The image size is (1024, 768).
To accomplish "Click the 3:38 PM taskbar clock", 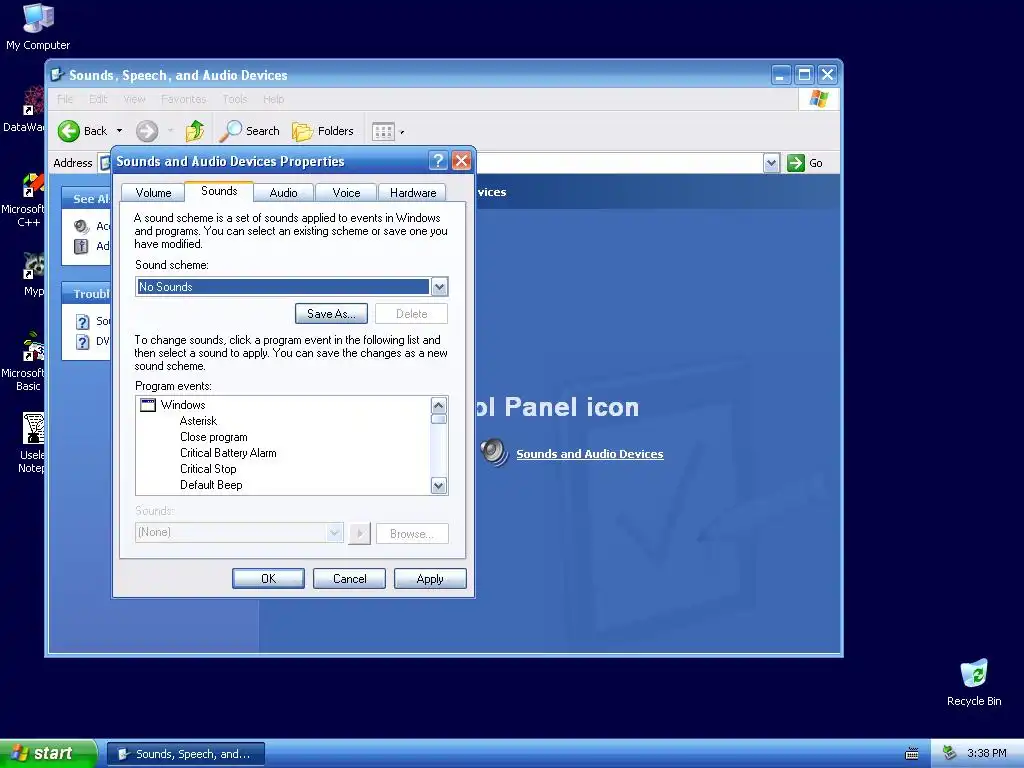I will (x=987, y=753).
